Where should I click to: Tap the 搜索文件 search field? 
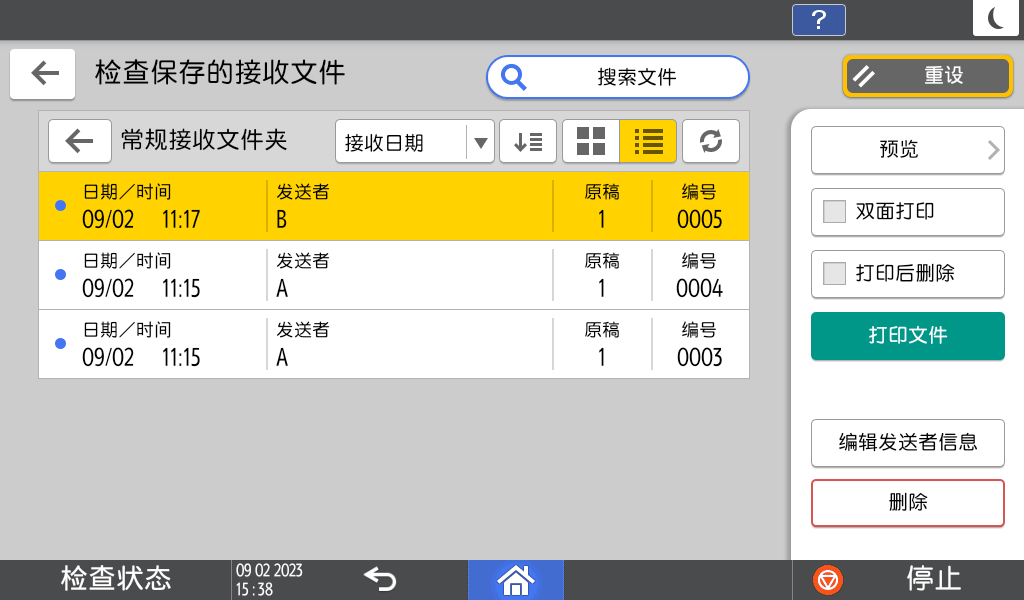pos(617,76)
